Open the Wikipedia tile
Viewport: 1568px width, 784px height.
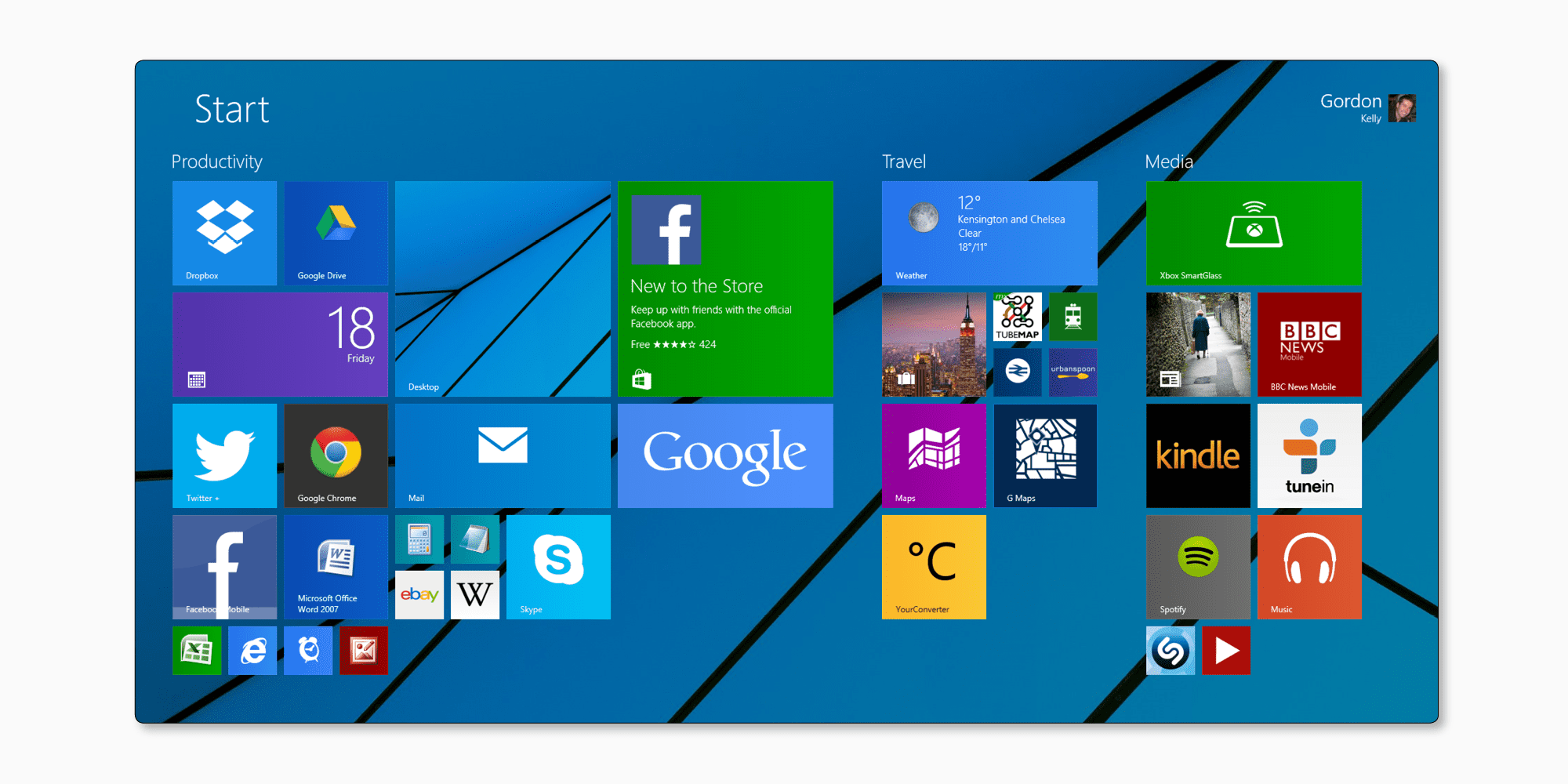(475, 595)
